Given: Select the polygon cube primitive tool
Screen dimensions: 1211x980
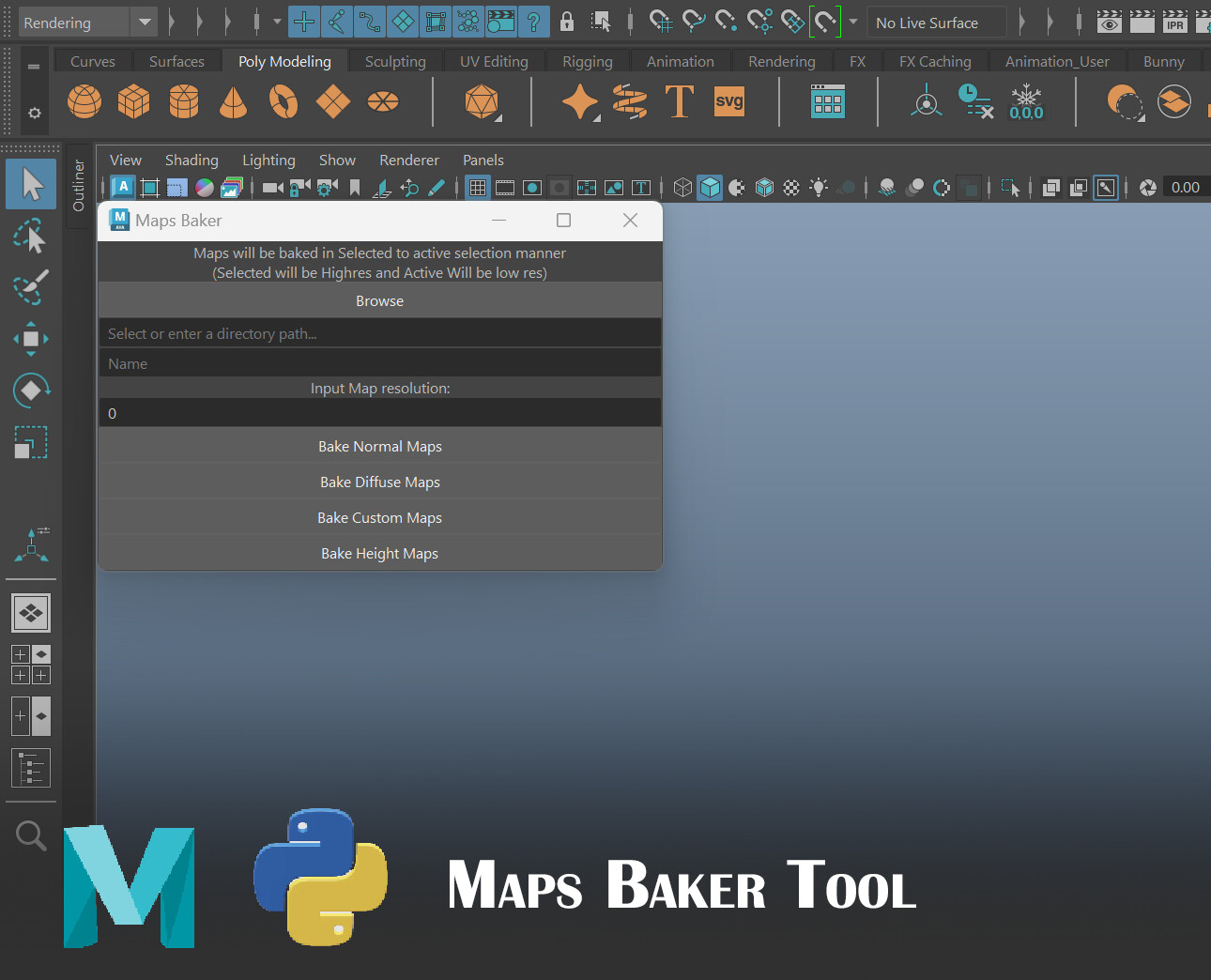Looking at the screenshot, I should 133,101.
